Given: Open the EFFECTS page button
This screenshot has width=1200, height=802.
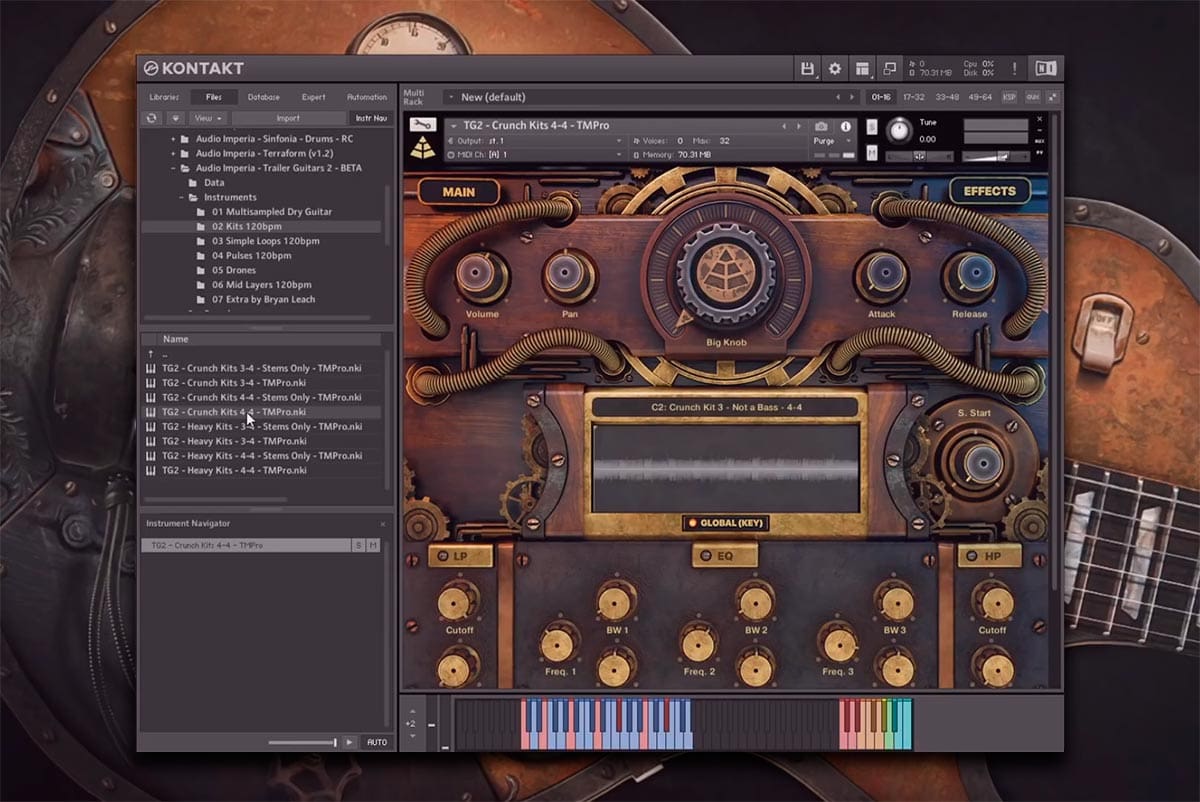Looking at the screenshot, I should click(990, 191).
